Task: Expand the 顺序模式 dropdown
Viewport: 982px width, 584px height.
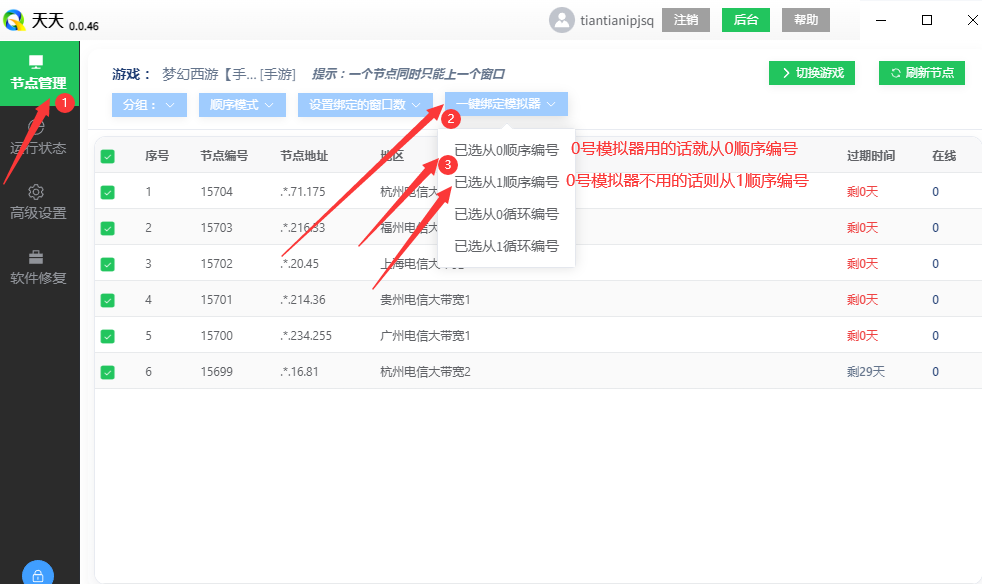Action: point(240,104)
